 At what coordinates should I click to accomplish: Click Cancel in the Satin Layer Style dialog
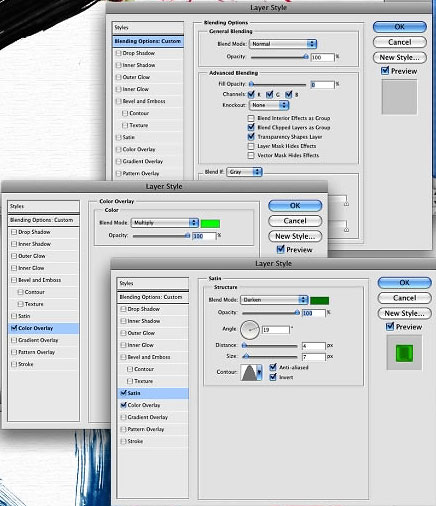tap(404, 298)
